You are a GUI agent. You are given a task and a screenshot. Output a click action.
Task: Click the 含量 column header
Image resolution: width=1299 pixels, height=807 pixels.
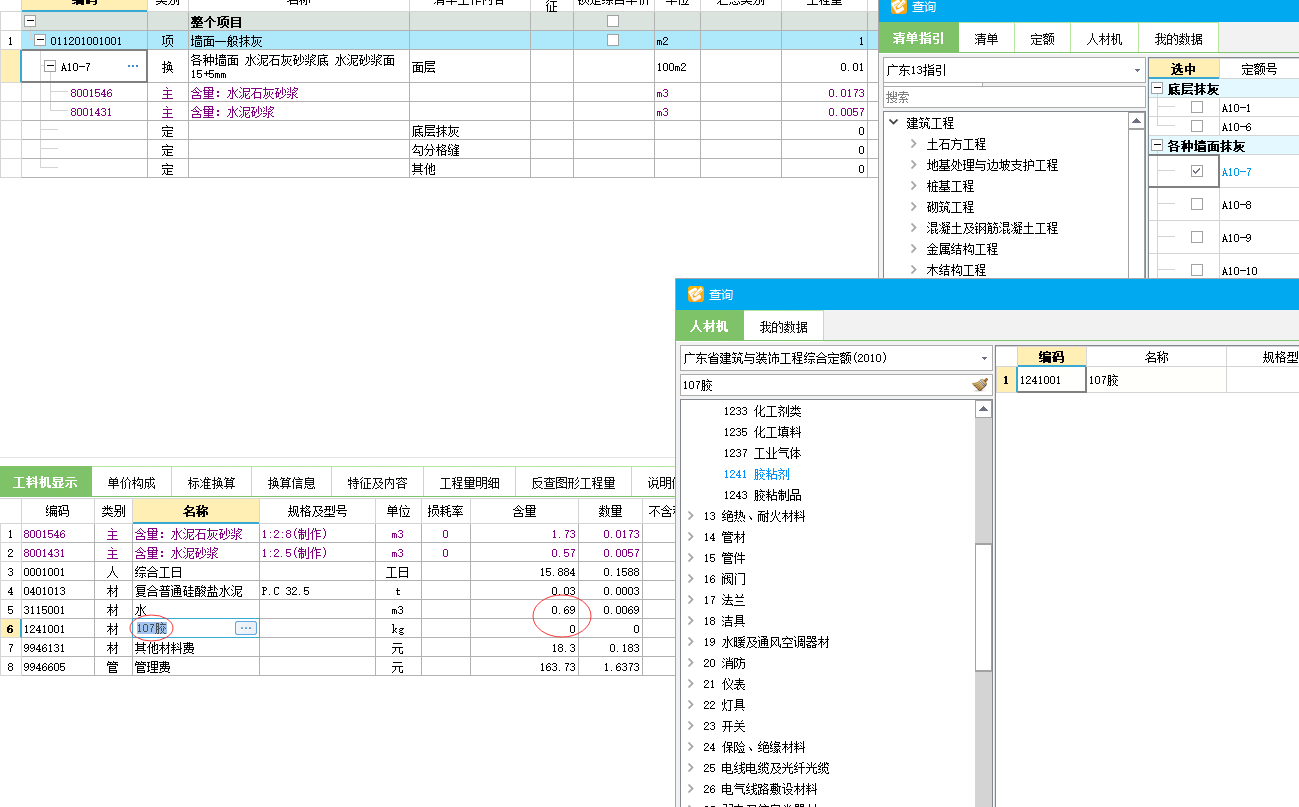(x=526, y=511)
